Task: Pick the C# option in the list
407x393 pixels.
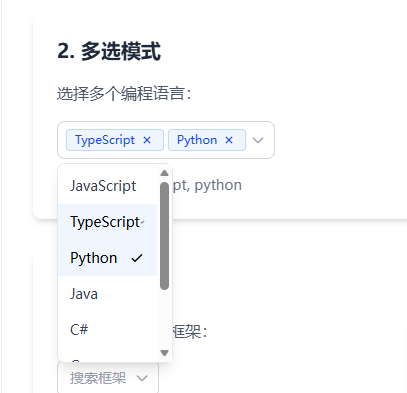Action: click(x=107, y=330)
